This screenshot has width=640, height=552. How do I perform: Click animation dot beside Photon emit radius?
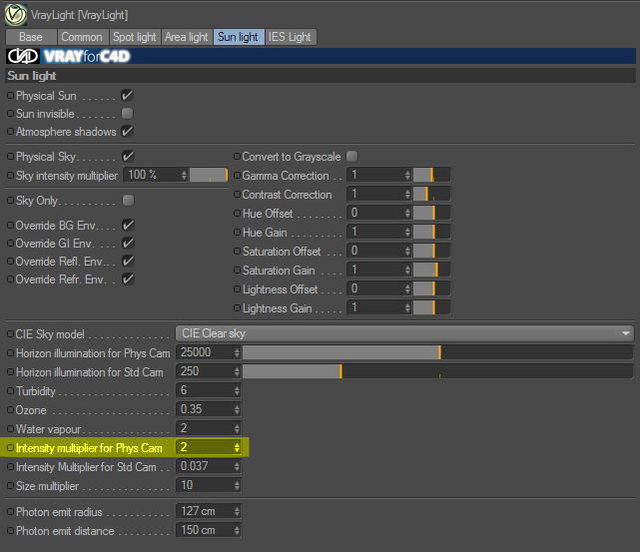click(11, 511)
